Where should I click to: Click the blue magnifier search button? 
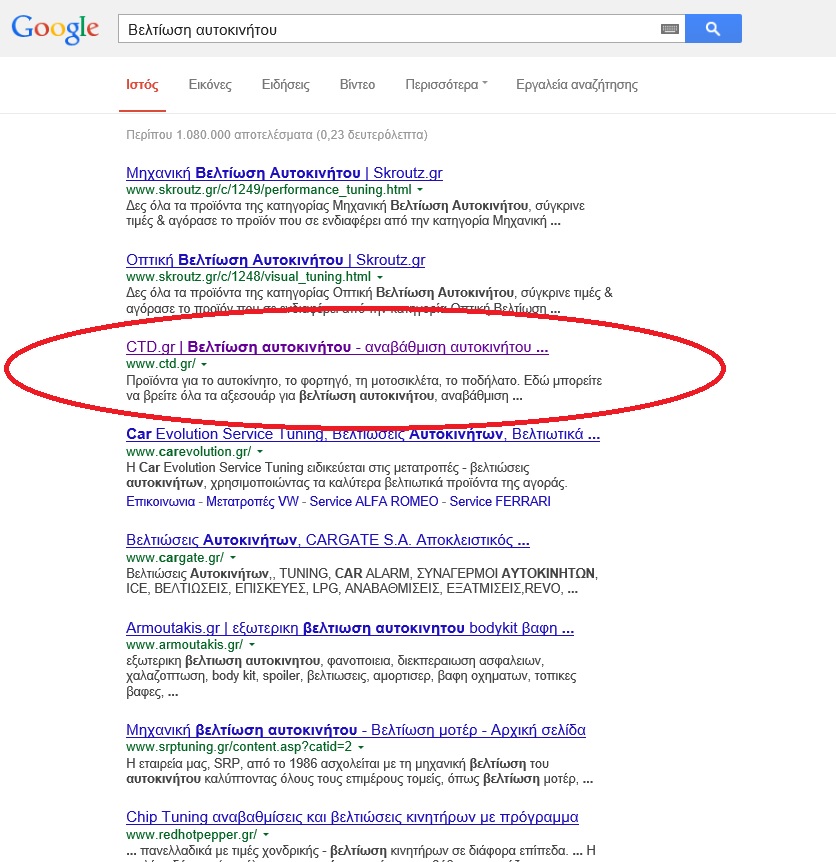713,29
